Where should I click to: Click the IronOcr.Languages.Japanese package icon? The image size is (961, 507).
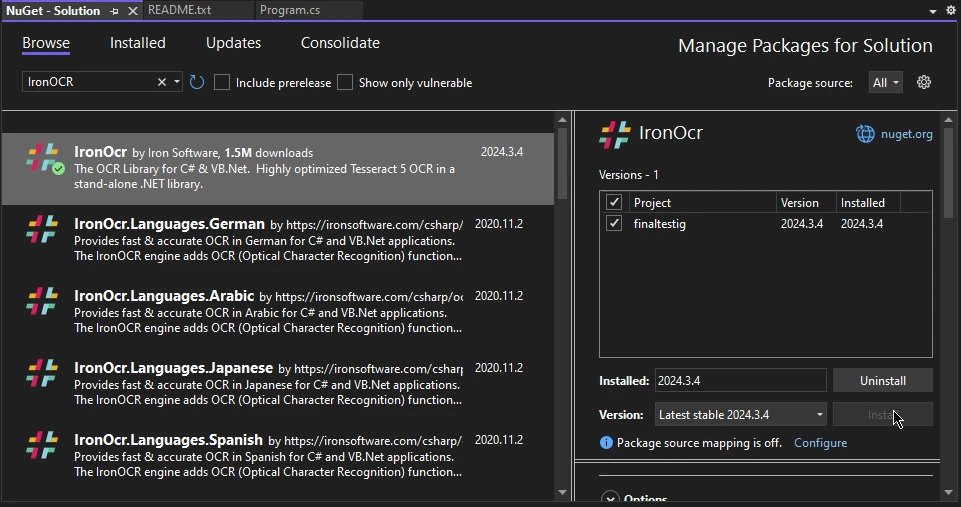pos(42,373)
